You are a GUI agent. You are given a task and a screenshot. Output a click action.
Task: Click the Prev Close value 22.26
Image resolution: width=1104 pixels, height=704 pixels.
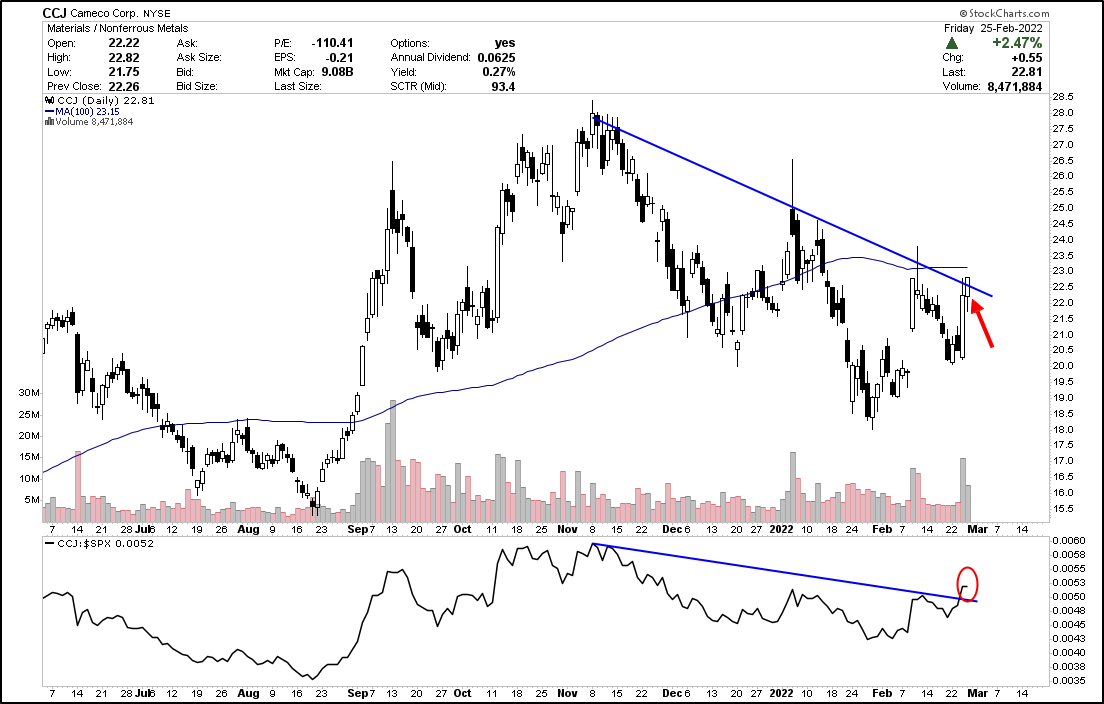pyautogui.click(x=124, y=86)
